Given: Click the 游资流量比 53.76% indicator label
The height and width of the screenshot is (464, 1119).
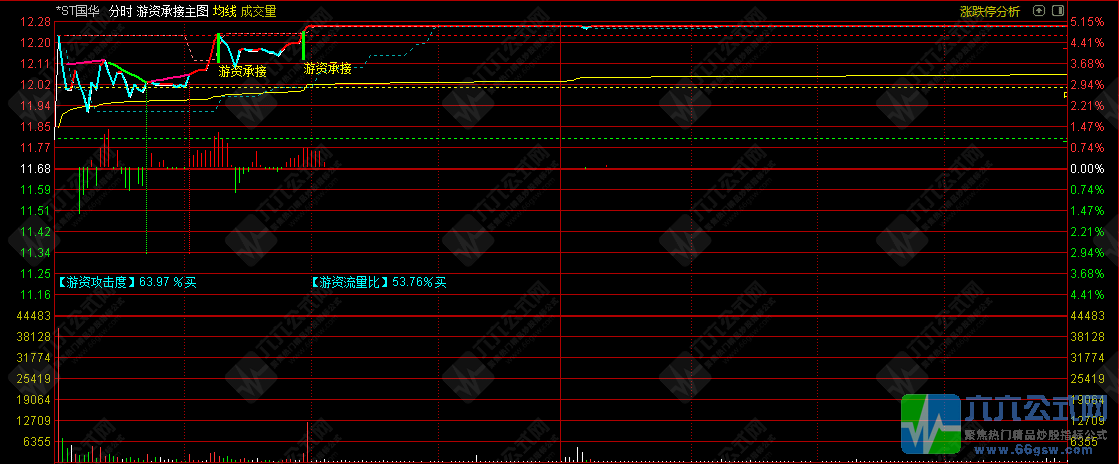Looking at the screenshot, I should click(x=378, y=283).
